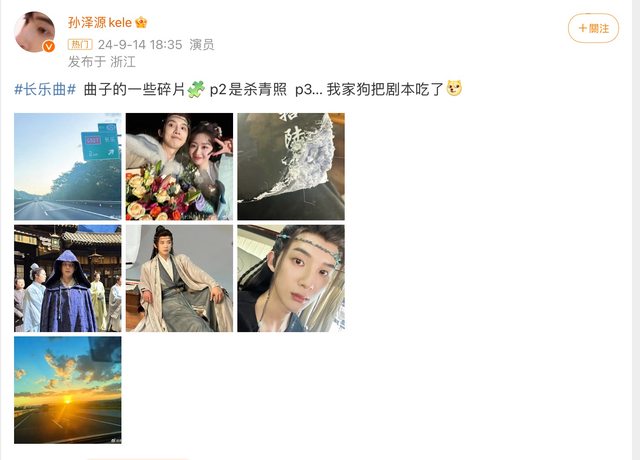Open the sunset road photo
Viewport: 640px width, 460px height.
coord(68,390)
